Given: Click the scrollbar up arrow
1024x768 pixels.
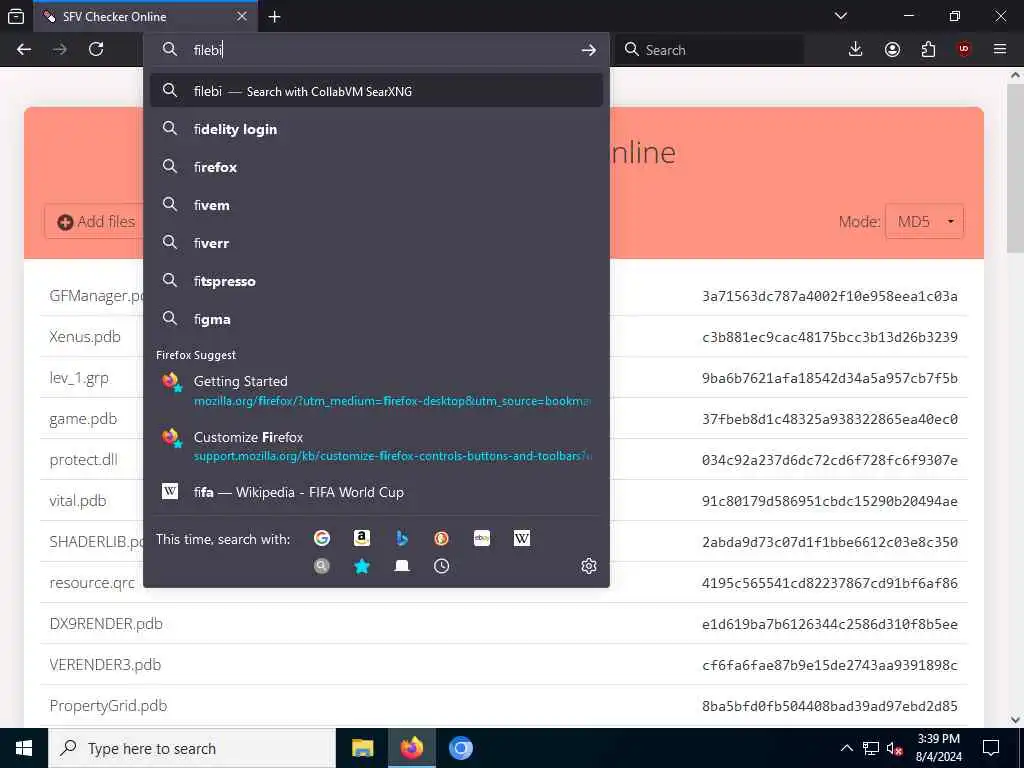Looking at the screenshot, I should tap(1015, 75).
